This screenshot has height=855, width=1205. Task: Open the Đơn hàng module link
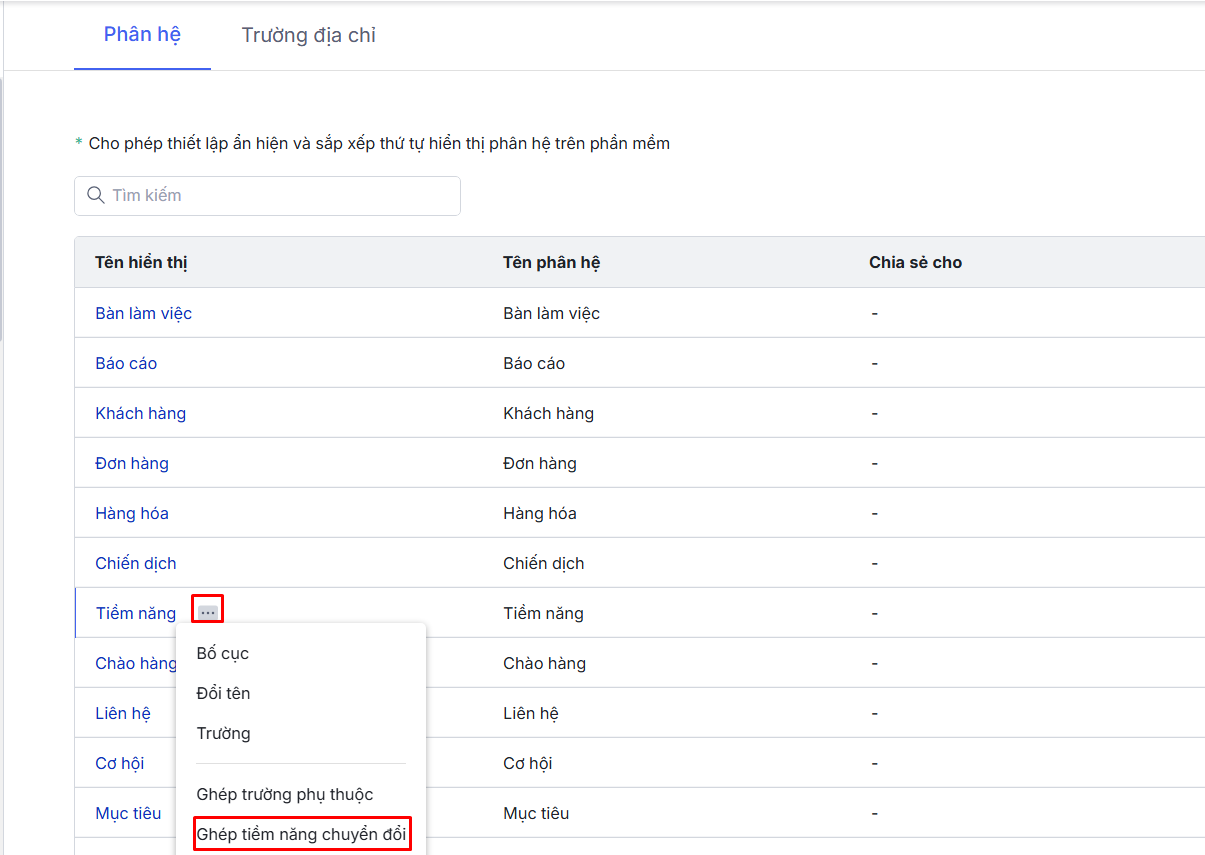coord(132,463)
